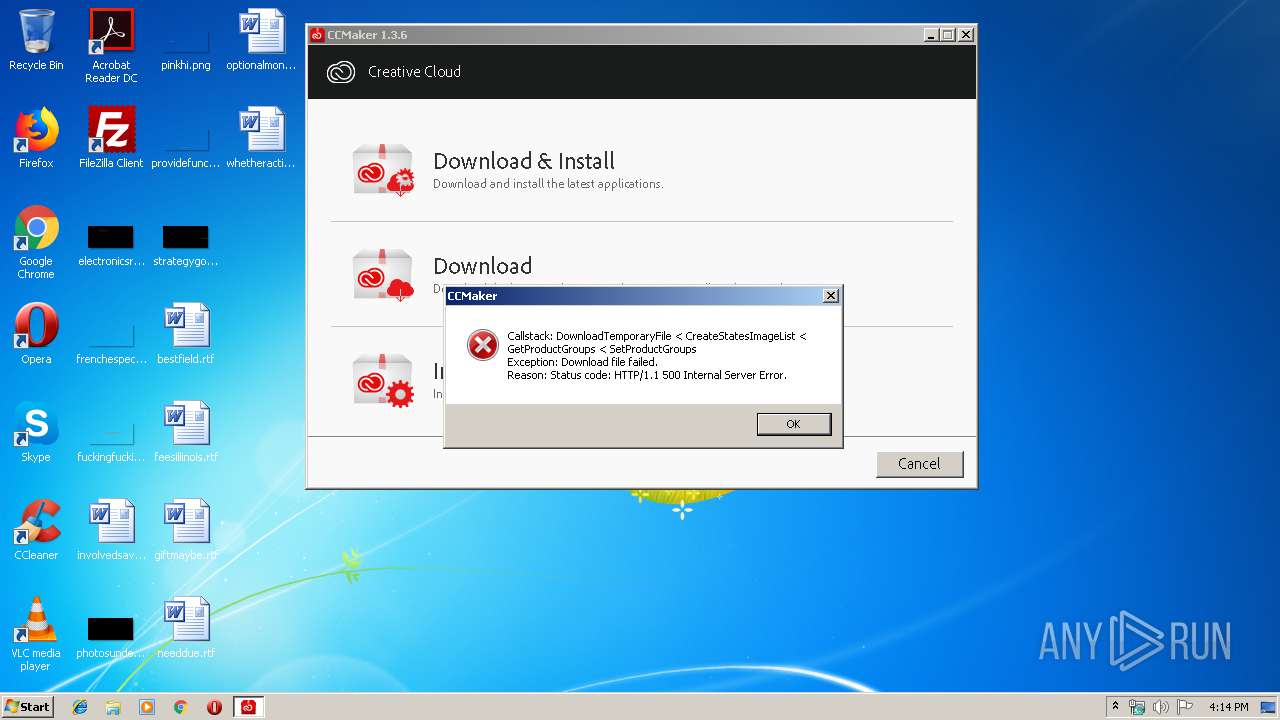Switch to CCMaker taskbar button
Screen dimensions: 1280x720
(x=248, y=707)
